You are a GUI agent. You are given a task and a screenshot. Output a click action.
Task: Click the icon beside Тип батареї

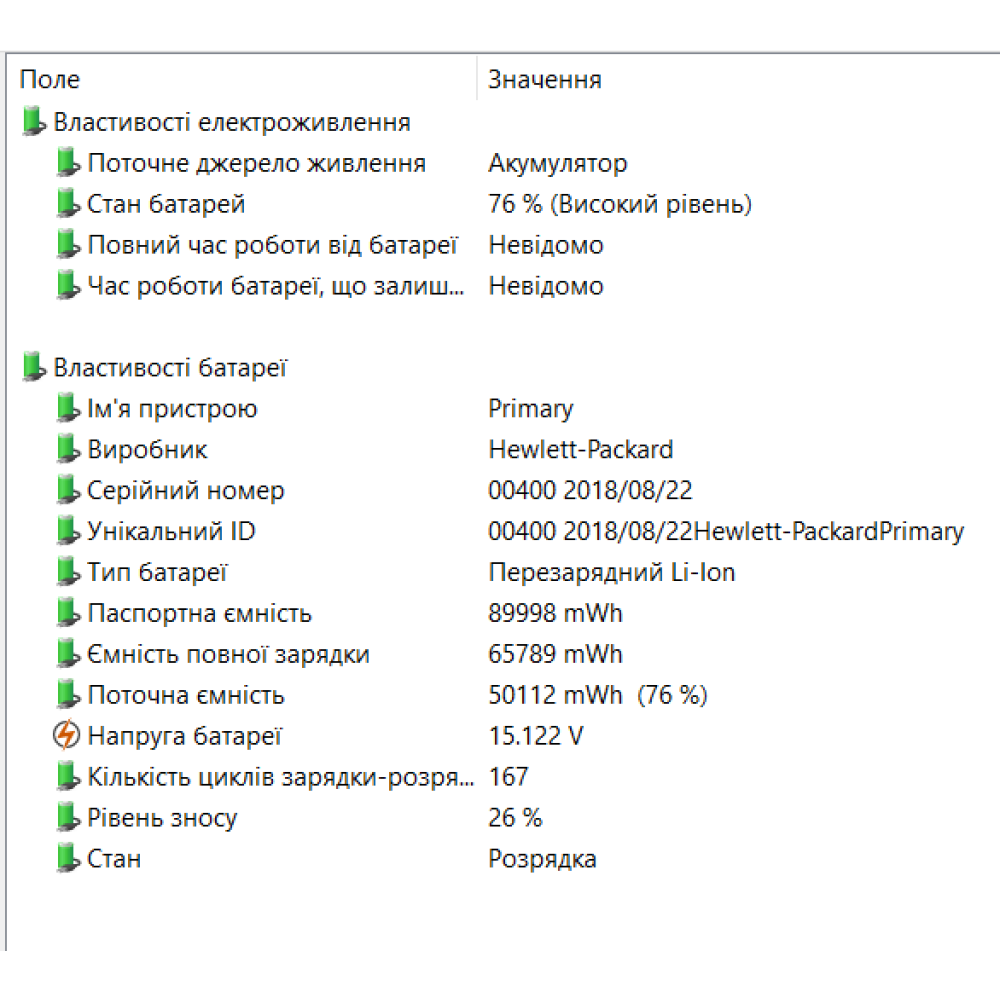tap(67, 573)
